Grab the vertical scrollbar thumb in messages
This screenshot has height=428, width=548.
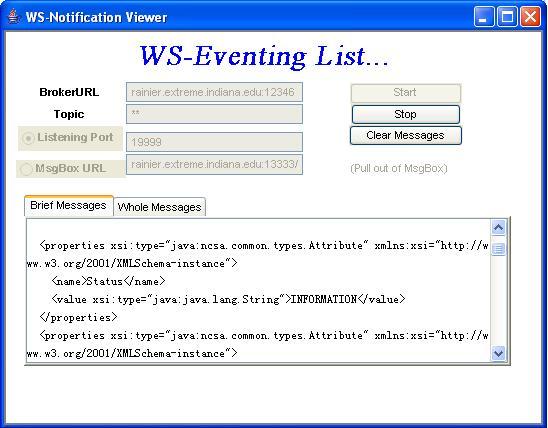(x=498, y=249)
